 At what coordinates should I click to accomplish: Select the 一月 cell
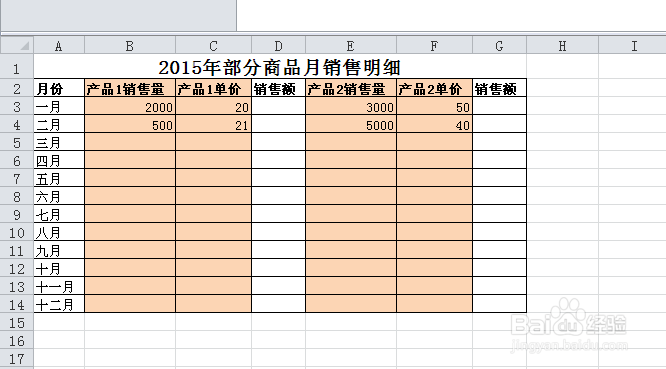coord(59,106)
